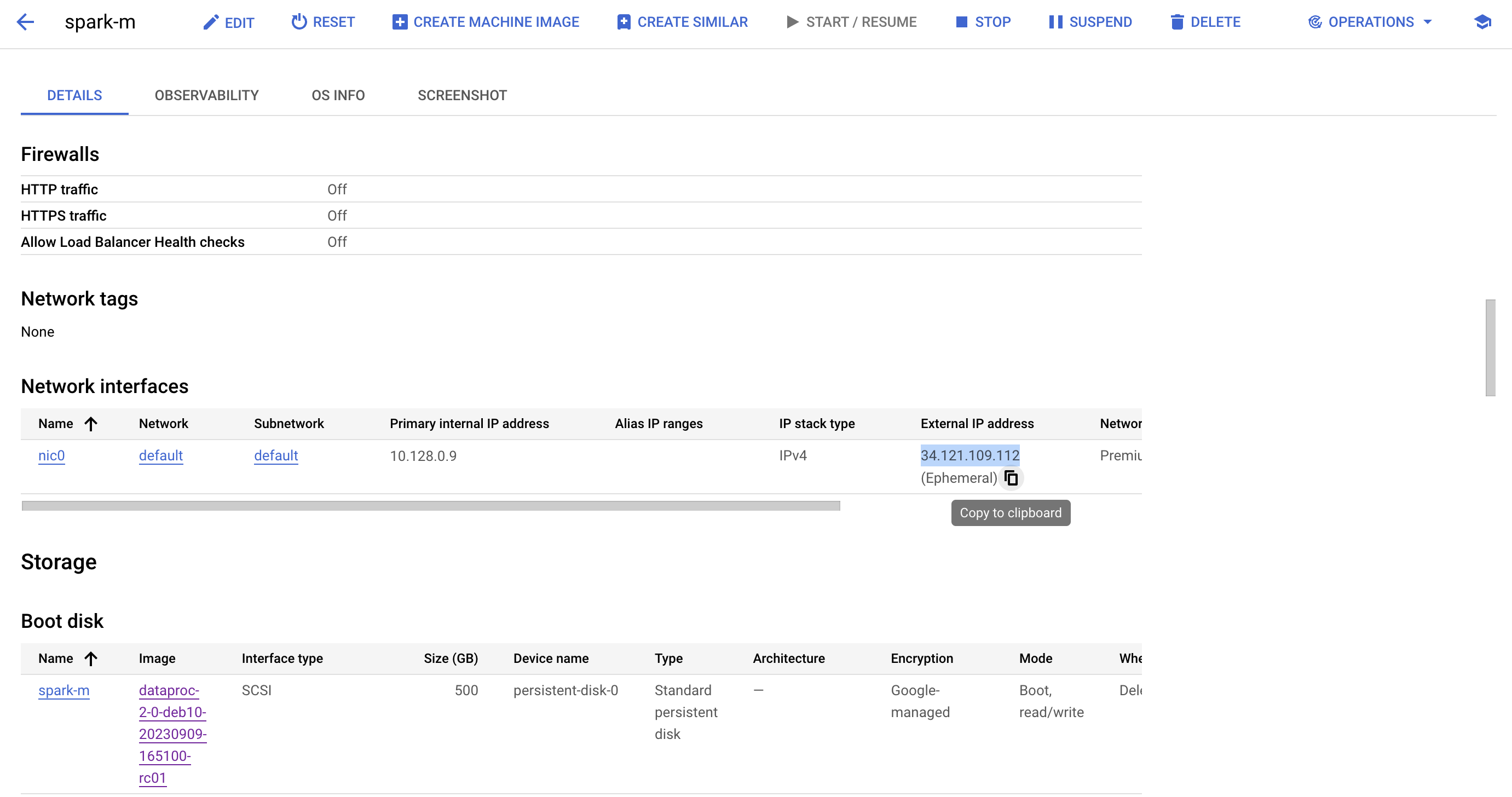Click the Reset power icon
The image size is (1512, 797).
pyautogui.click(x=299, y=22)
